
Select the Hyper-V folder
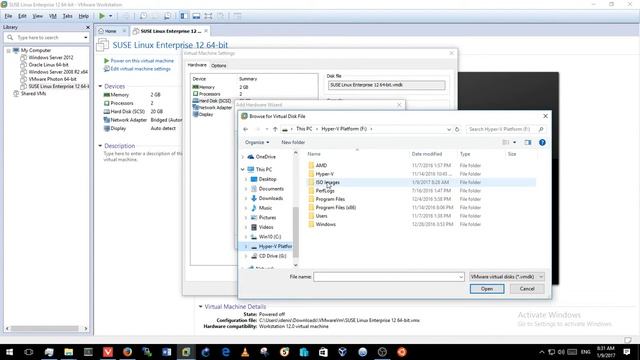pyautogui.click(x=324, y=174)
